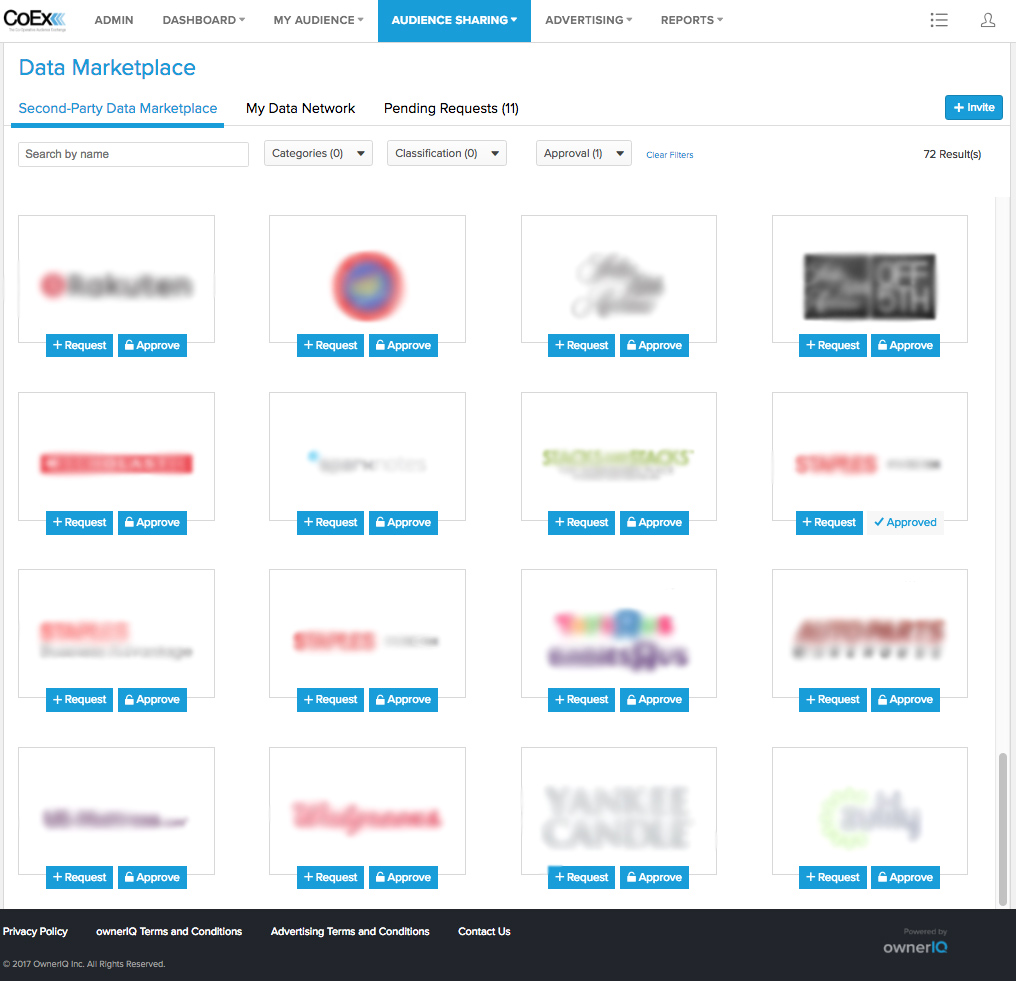1016x981 pixels.
Task: Click the CoEx logo
Action: tap(35, 20)
